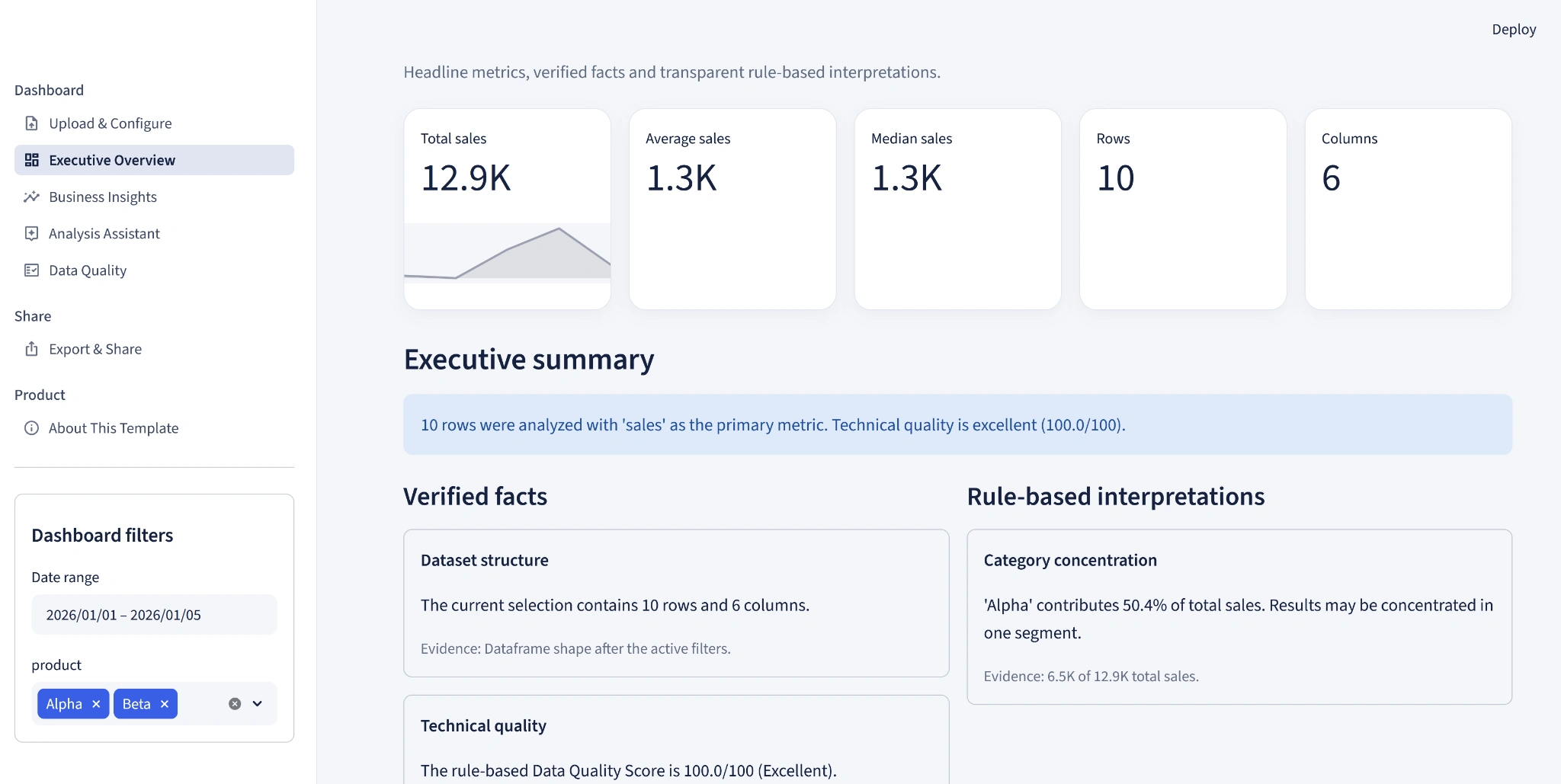Clear all selected product filters
Screen dimensions: 1561x784
coord(235,704)
